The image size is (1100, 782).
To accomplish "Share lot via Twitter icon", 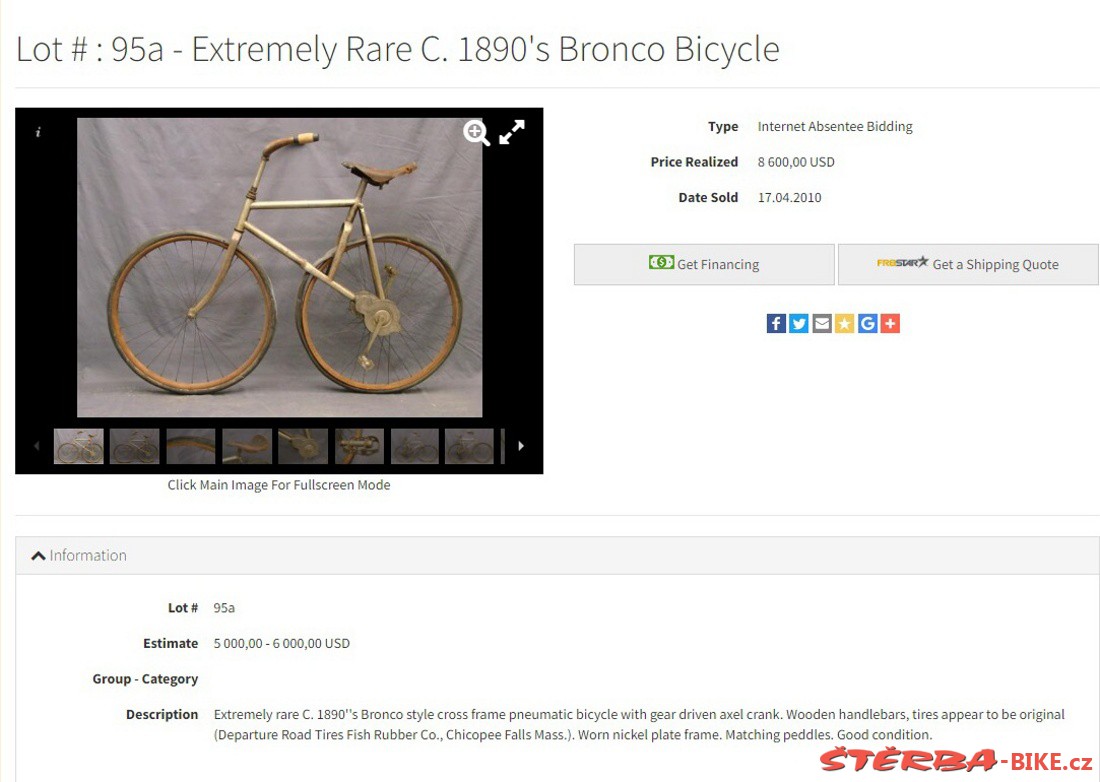I will pyautogui.click(x=799, y=323).
